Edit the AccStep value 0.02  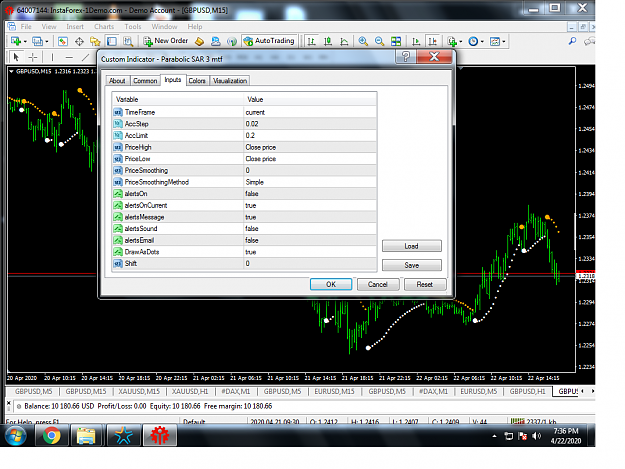pos(310,124)
